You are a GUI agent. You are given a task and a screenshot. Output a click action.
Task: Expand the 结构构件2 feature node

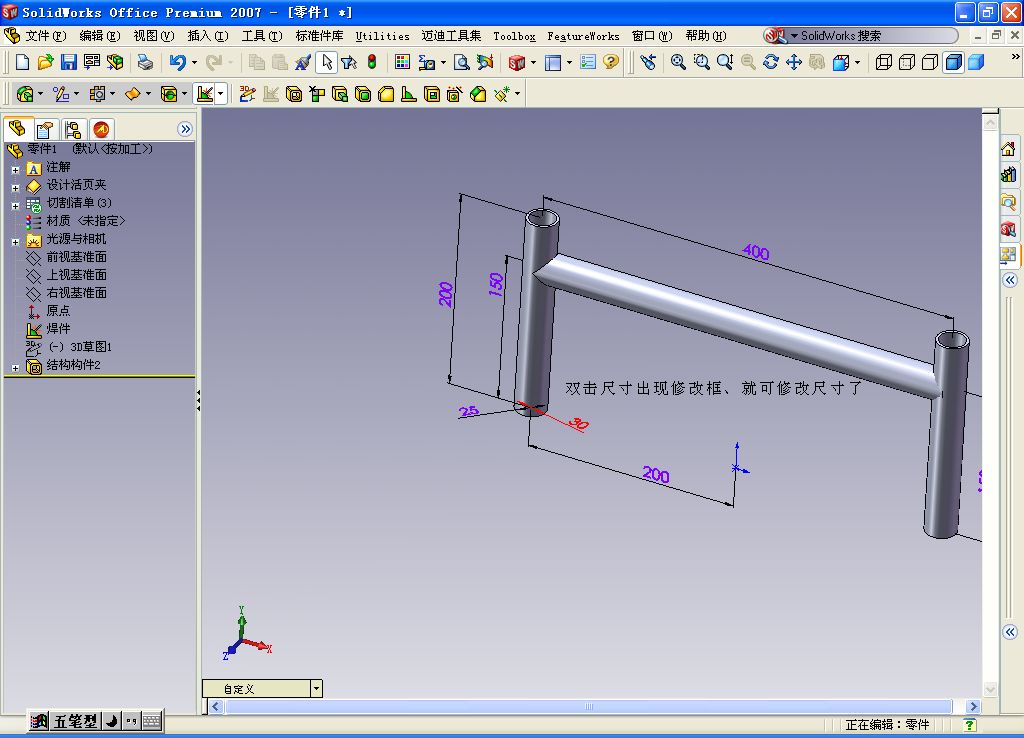[x=15, y=368]
